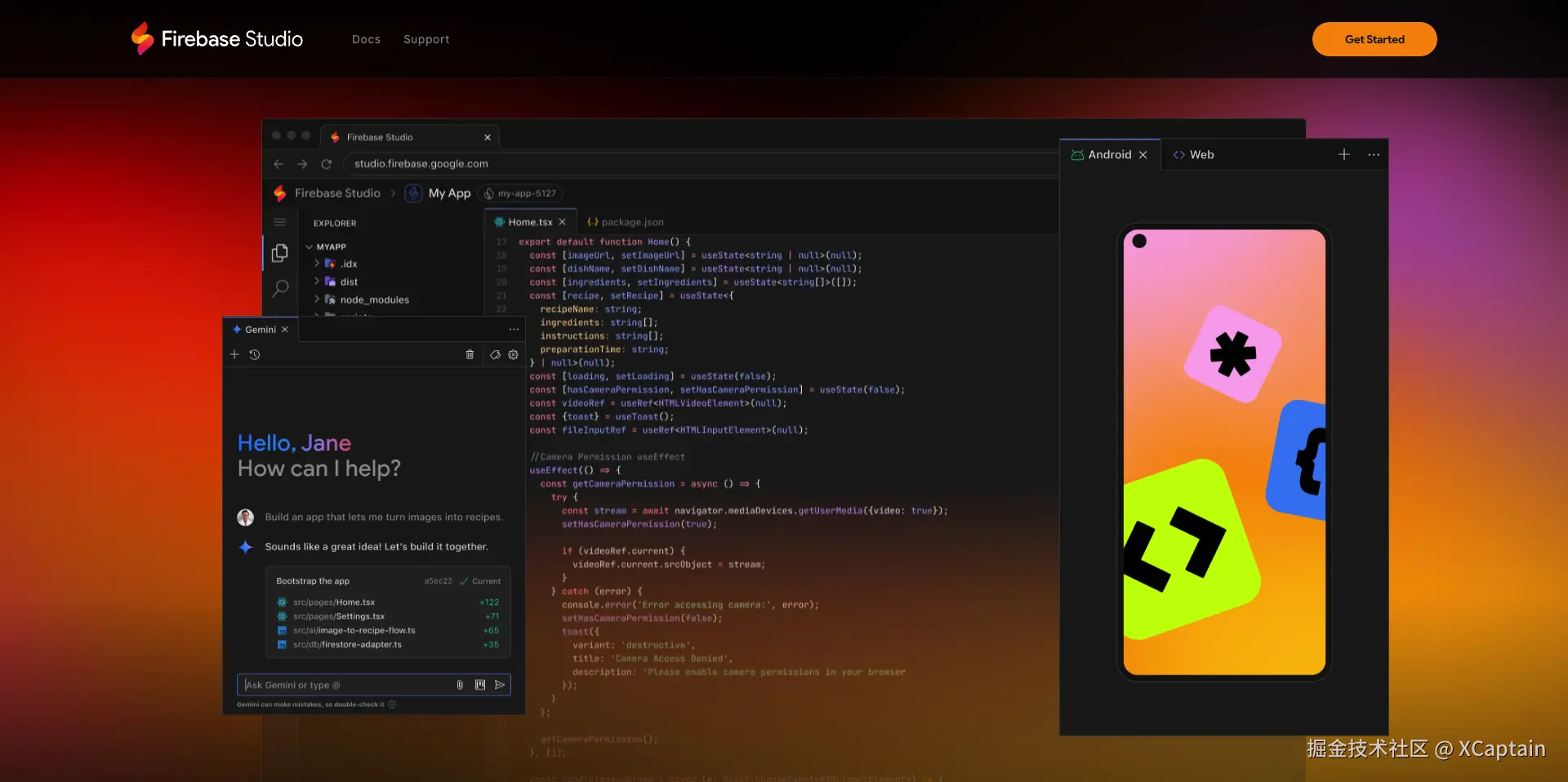
Task: Expand the .idx folder
Action: click(317, 264)
